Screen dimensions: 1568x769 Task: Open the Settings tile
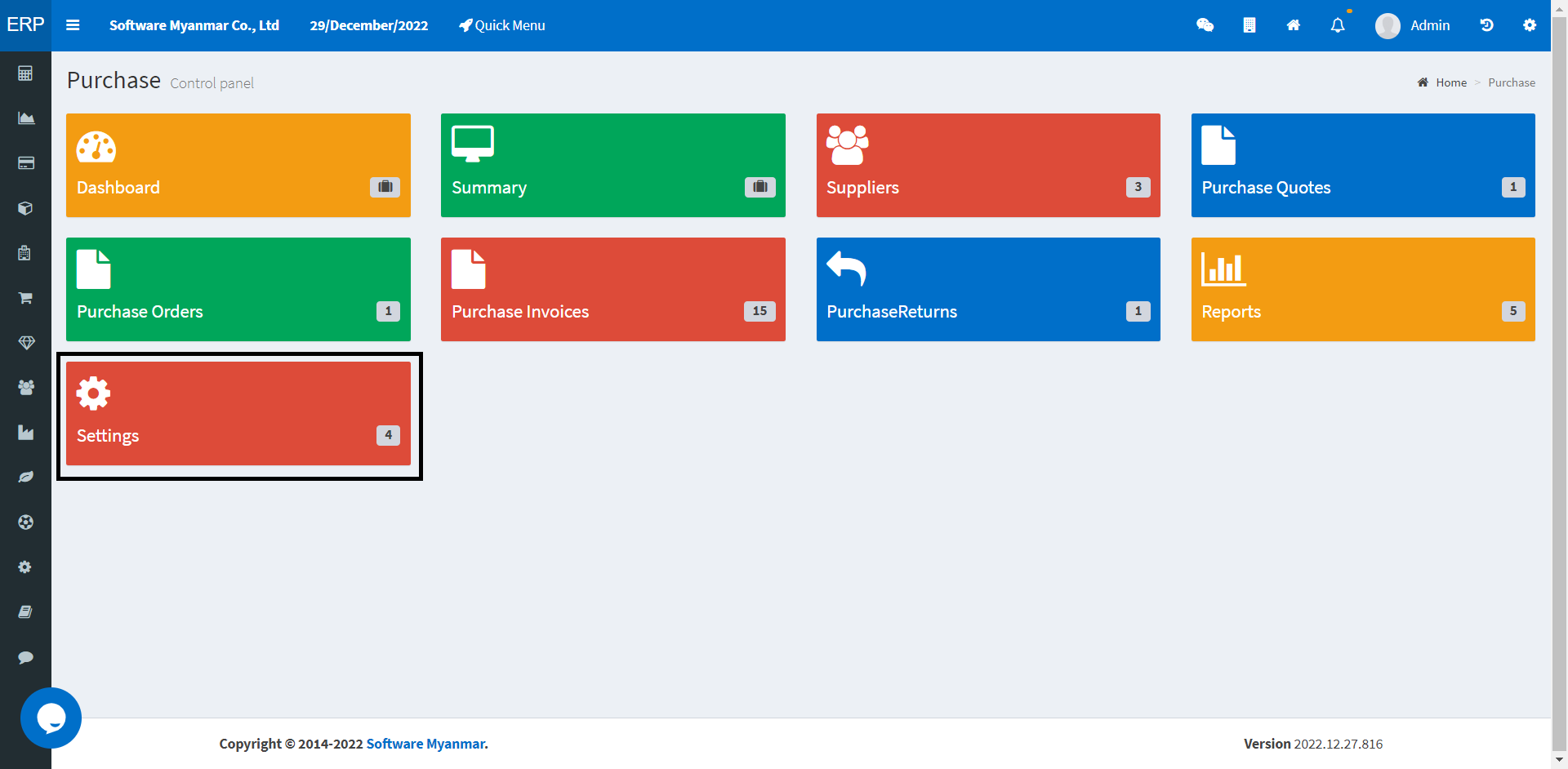coord(238,413)
